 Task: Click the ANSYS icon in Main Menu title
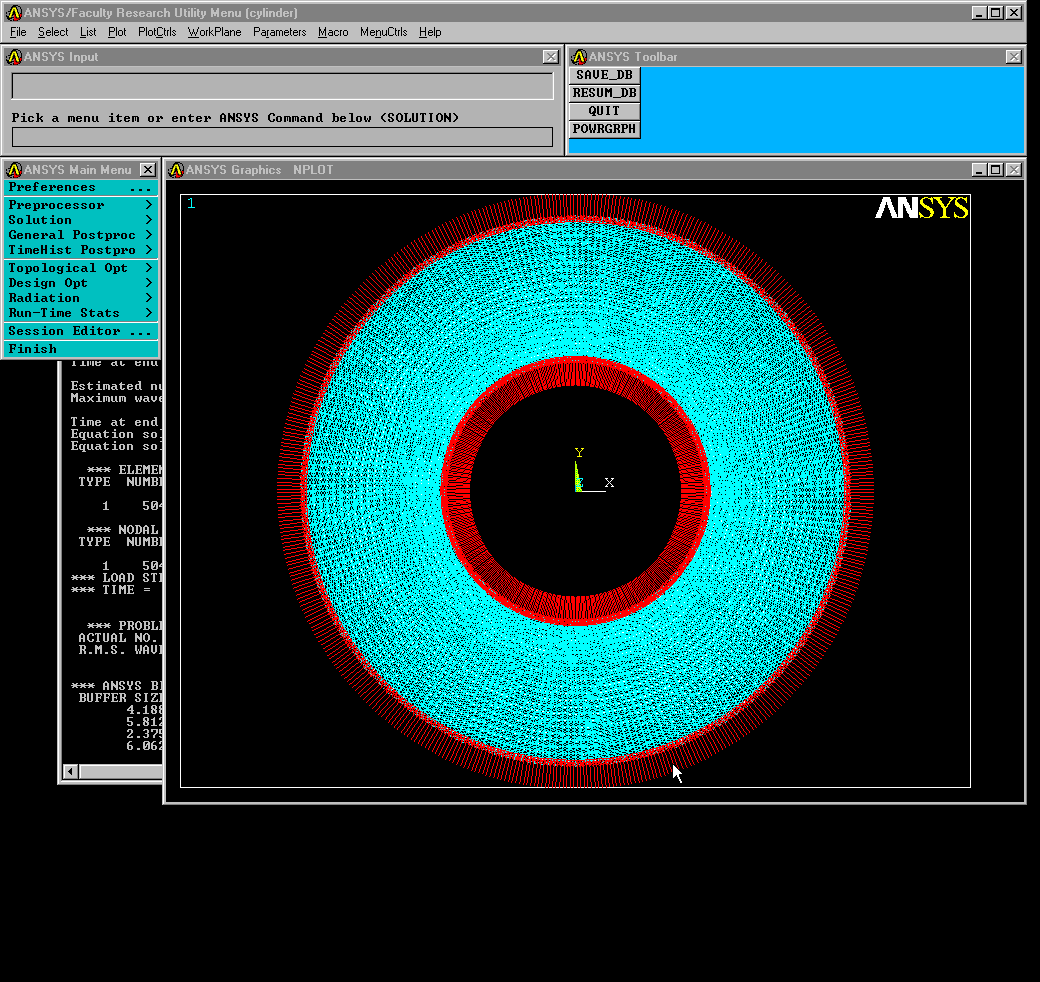[14, 170]
